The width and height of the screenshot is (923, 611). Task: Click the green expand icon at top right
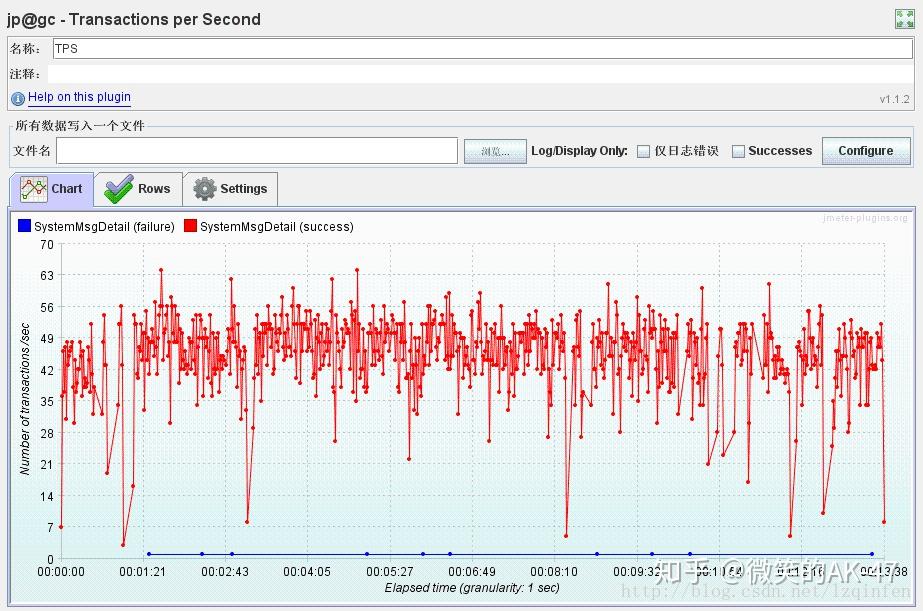pos(904,19)
